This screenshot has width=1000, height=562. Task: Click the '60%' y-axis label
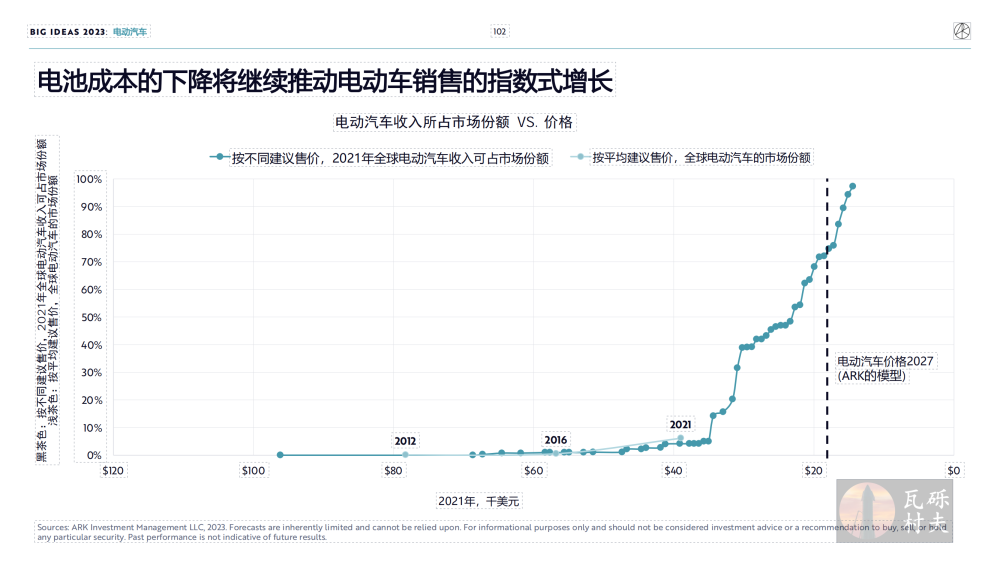pyautogui.click(x=91, y=290)
